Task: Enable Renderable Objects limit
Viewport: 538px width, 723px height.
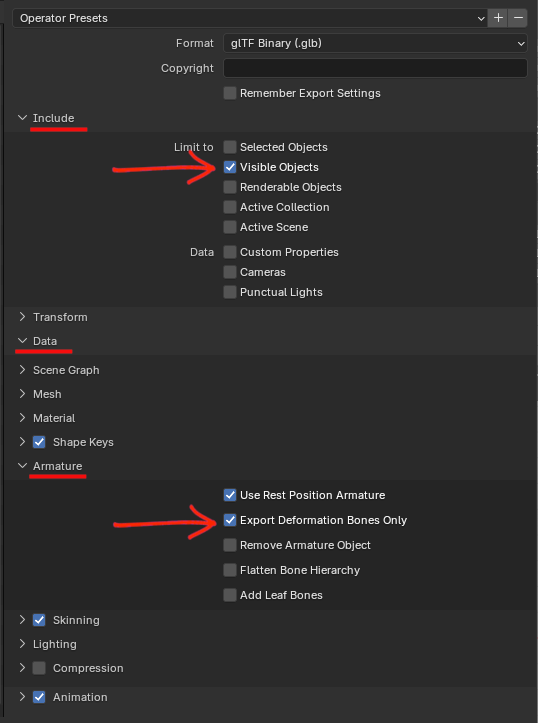Action: click(230, 187)
